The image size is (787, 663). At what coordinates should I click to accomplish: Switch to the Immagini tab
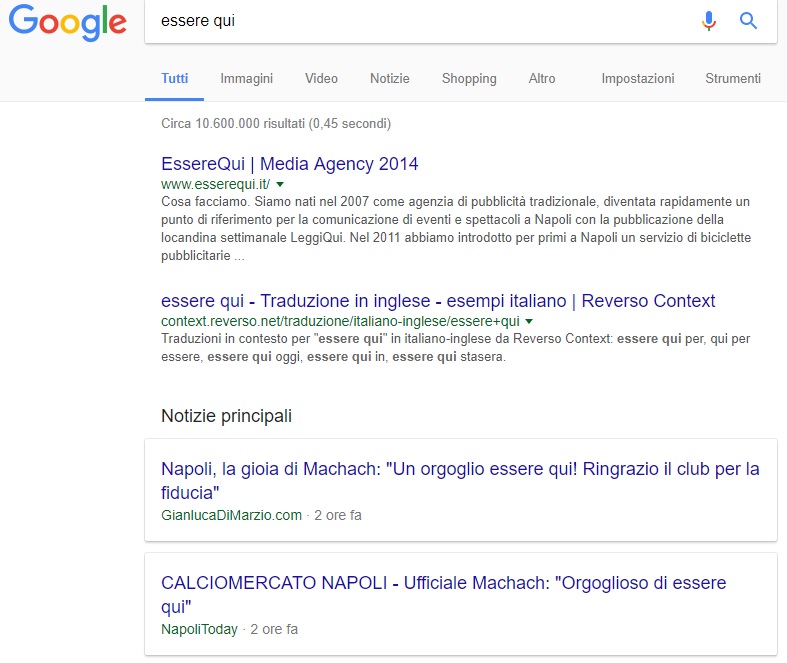tap(246, 79)
